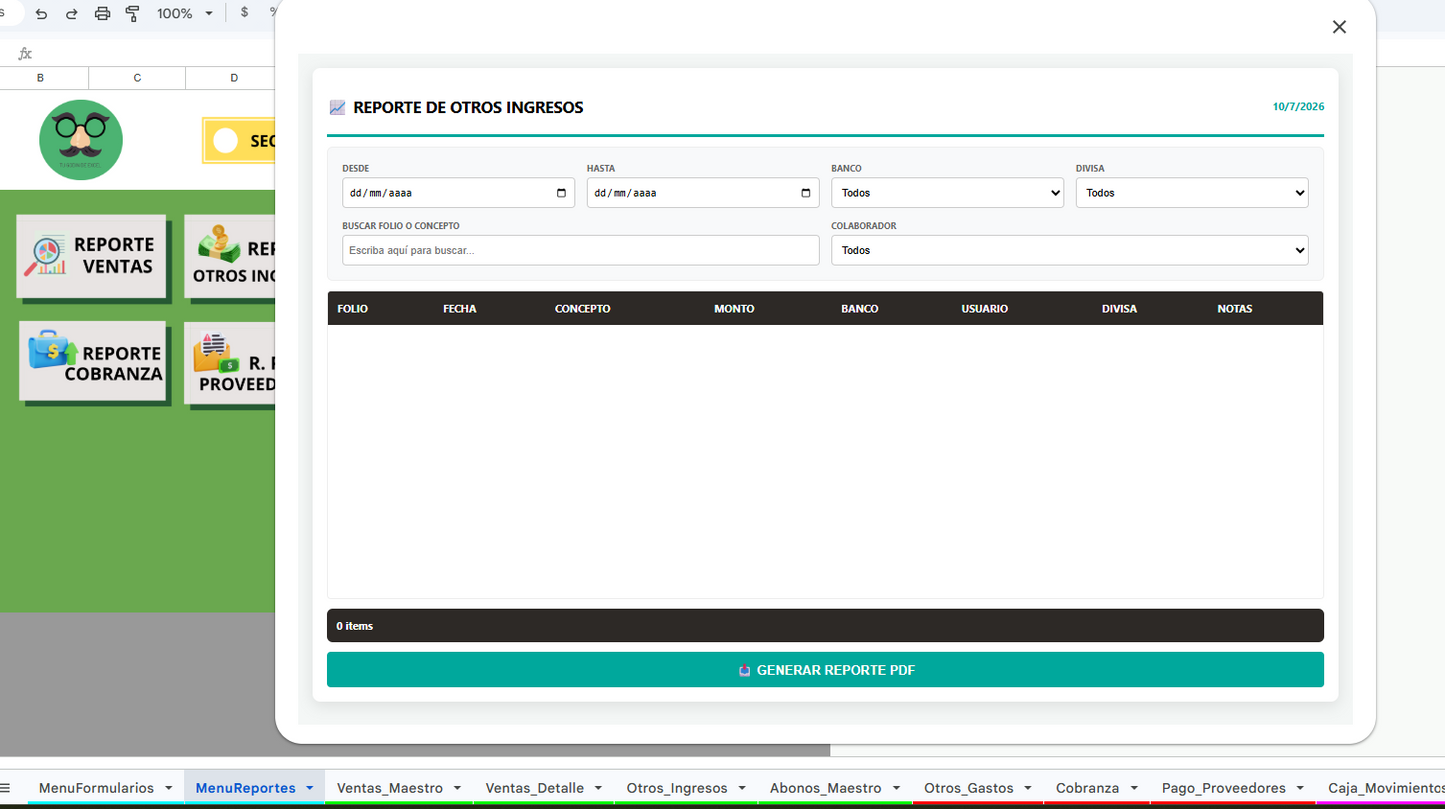Print the spreadsheet
The width and height of the screenshot is (1445, 809).
tap(102, 14)
